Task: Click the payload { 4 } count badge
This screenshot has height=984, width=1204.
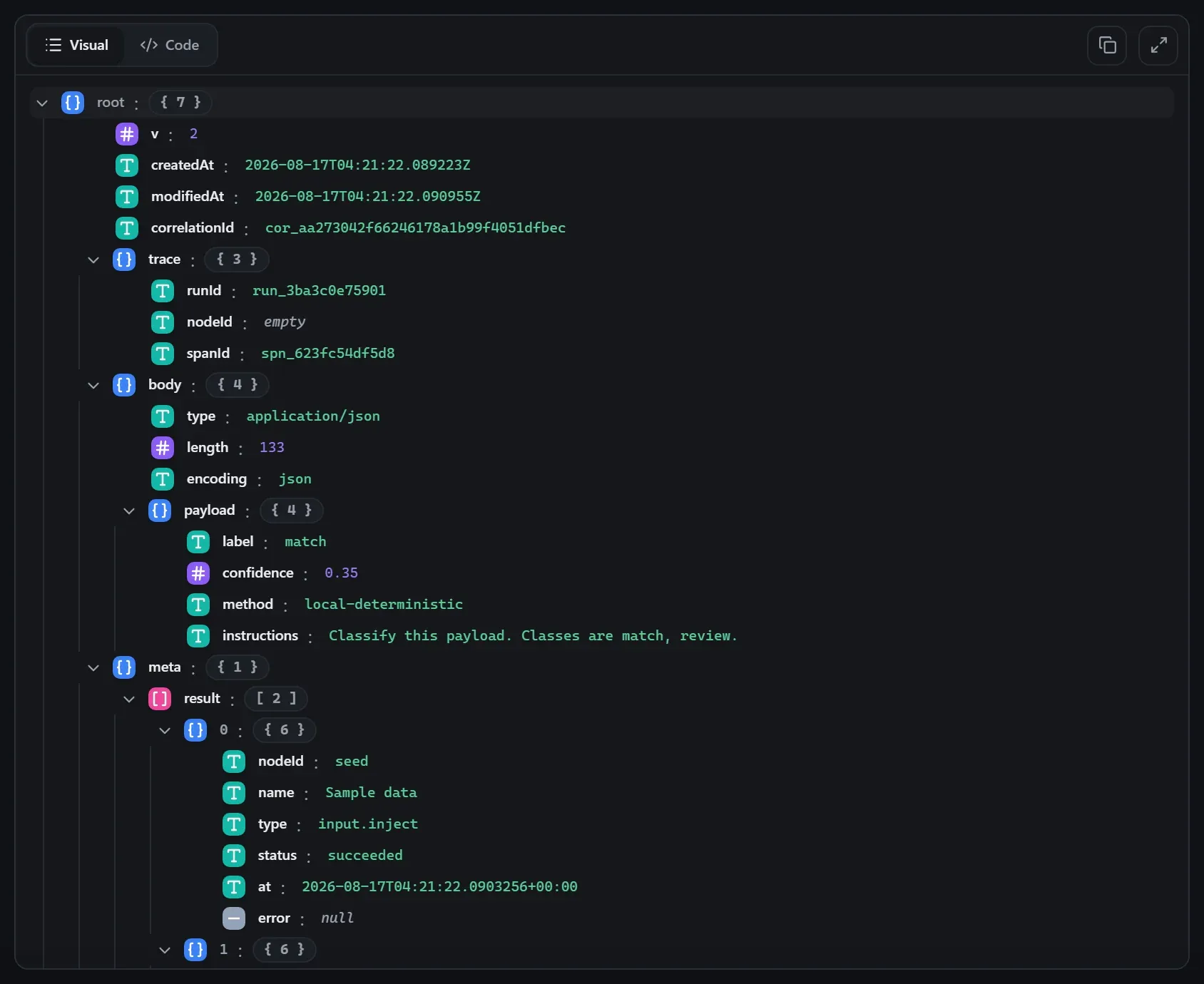Action: pos(292,511)
